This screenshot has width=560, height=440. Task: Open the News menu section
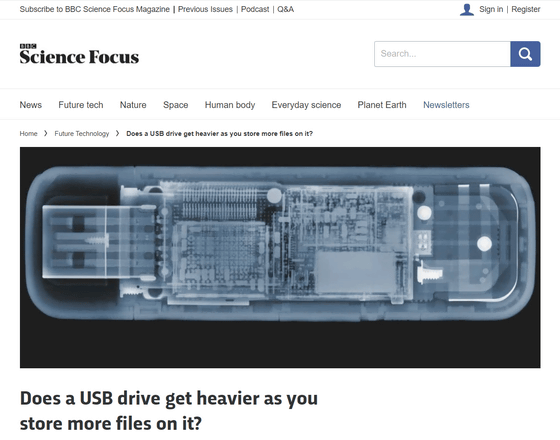click(x=31, y=105)
